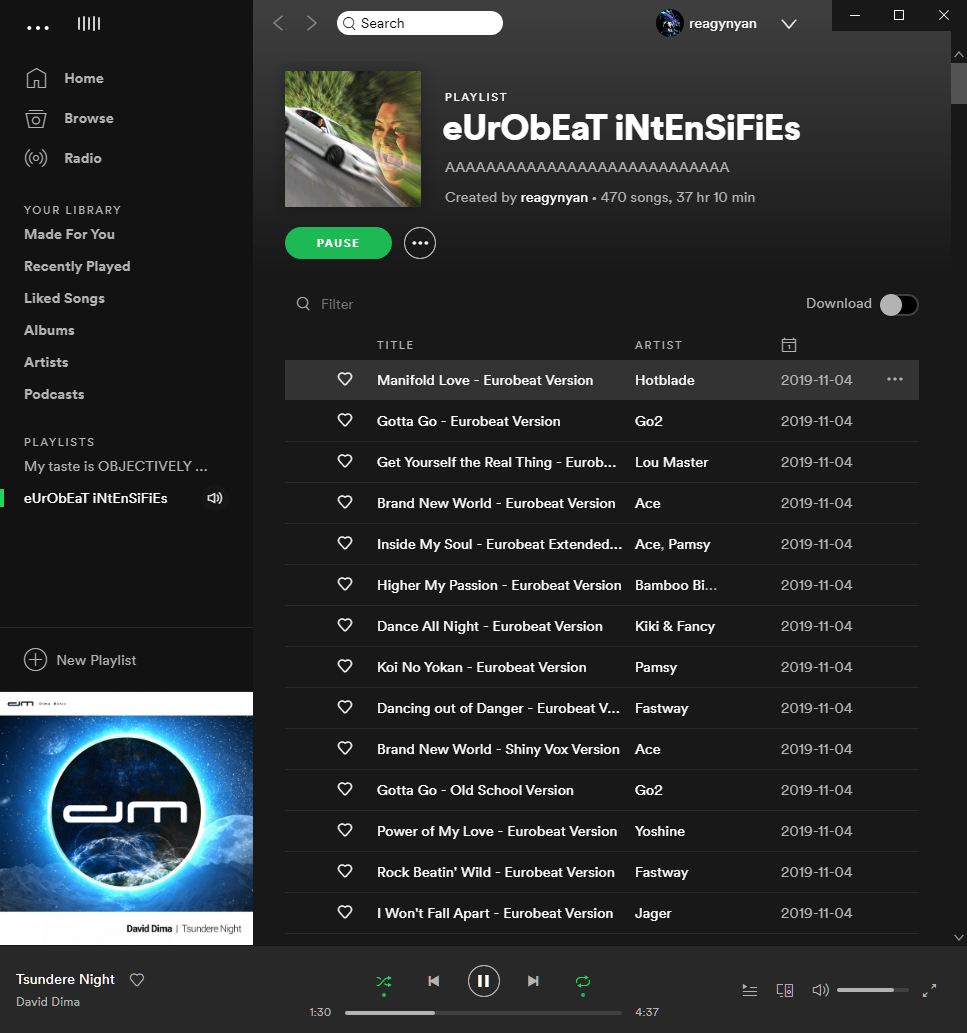The image size is (967, 1033).
Task: Click the vertical bars icon beside app menu
Action: pyautogui.click(x=89, y=24)
